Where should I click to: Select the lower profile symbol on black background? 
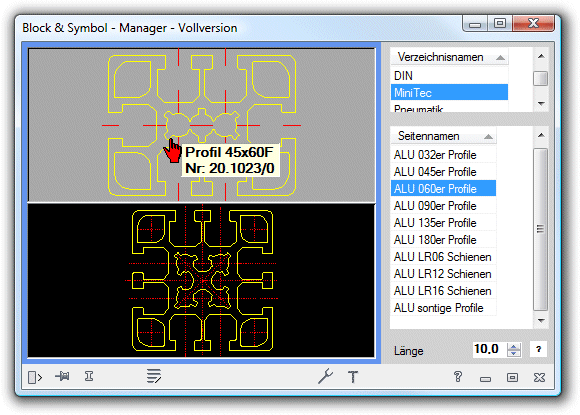point(202,280)
